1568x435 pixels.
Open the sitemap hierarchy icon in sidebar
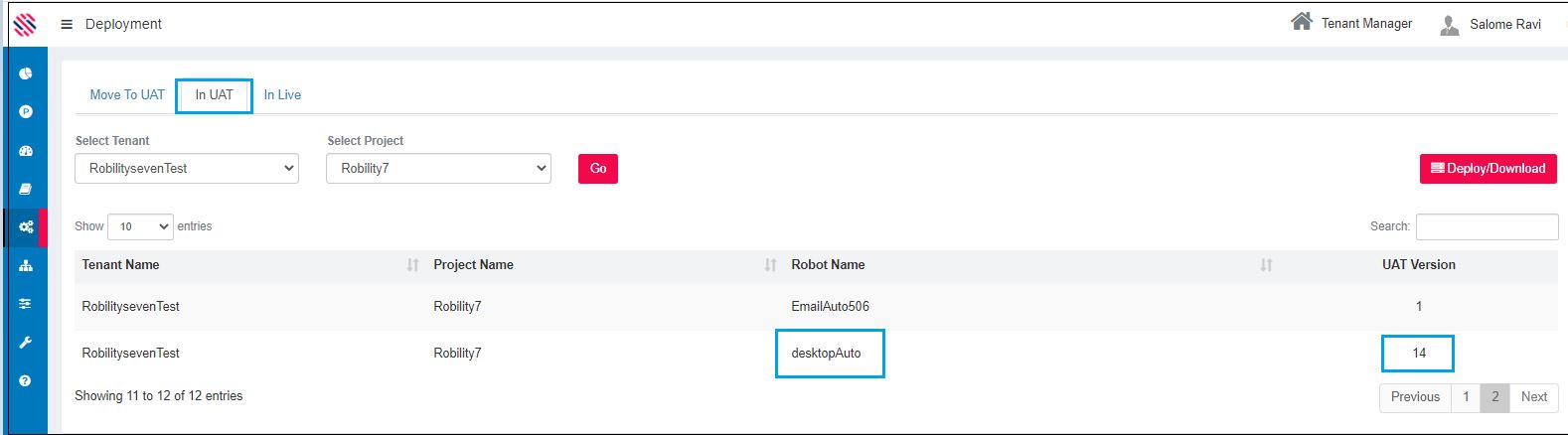(26, 265)
